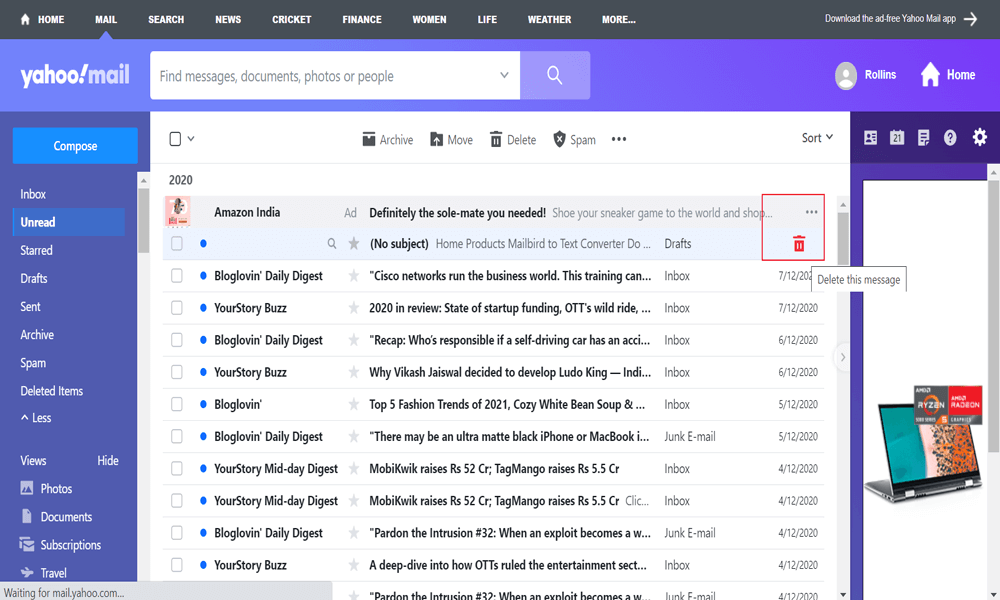Click the magnifier search button
Screen dimensions: 1000x600
[554, 76]
